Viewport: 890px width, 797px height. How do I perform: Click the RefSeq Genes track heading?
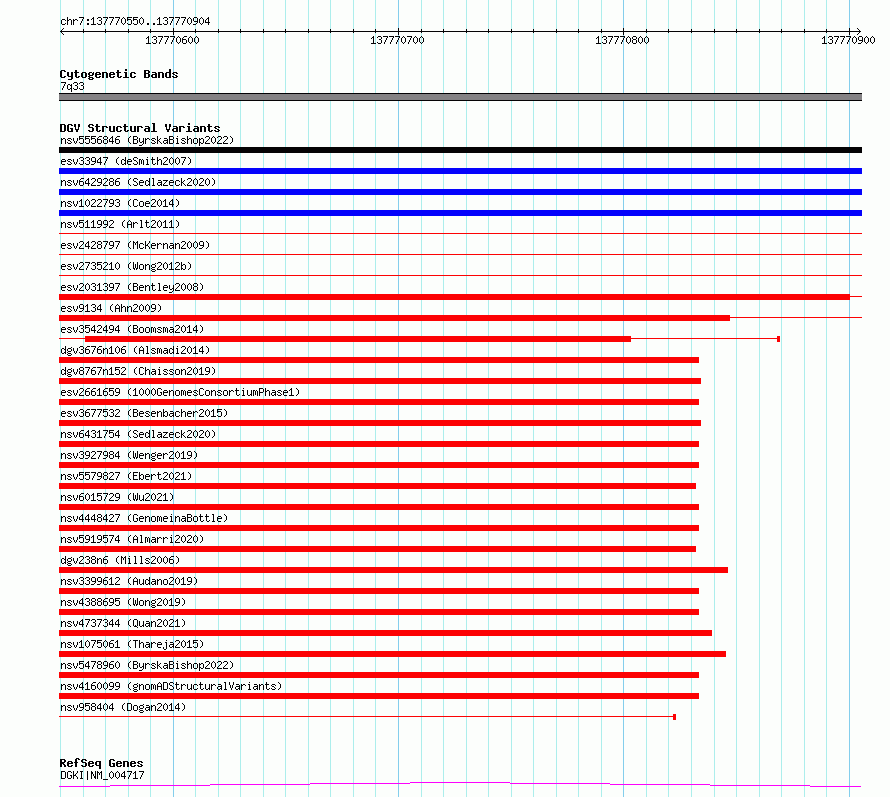pos(101,764)
